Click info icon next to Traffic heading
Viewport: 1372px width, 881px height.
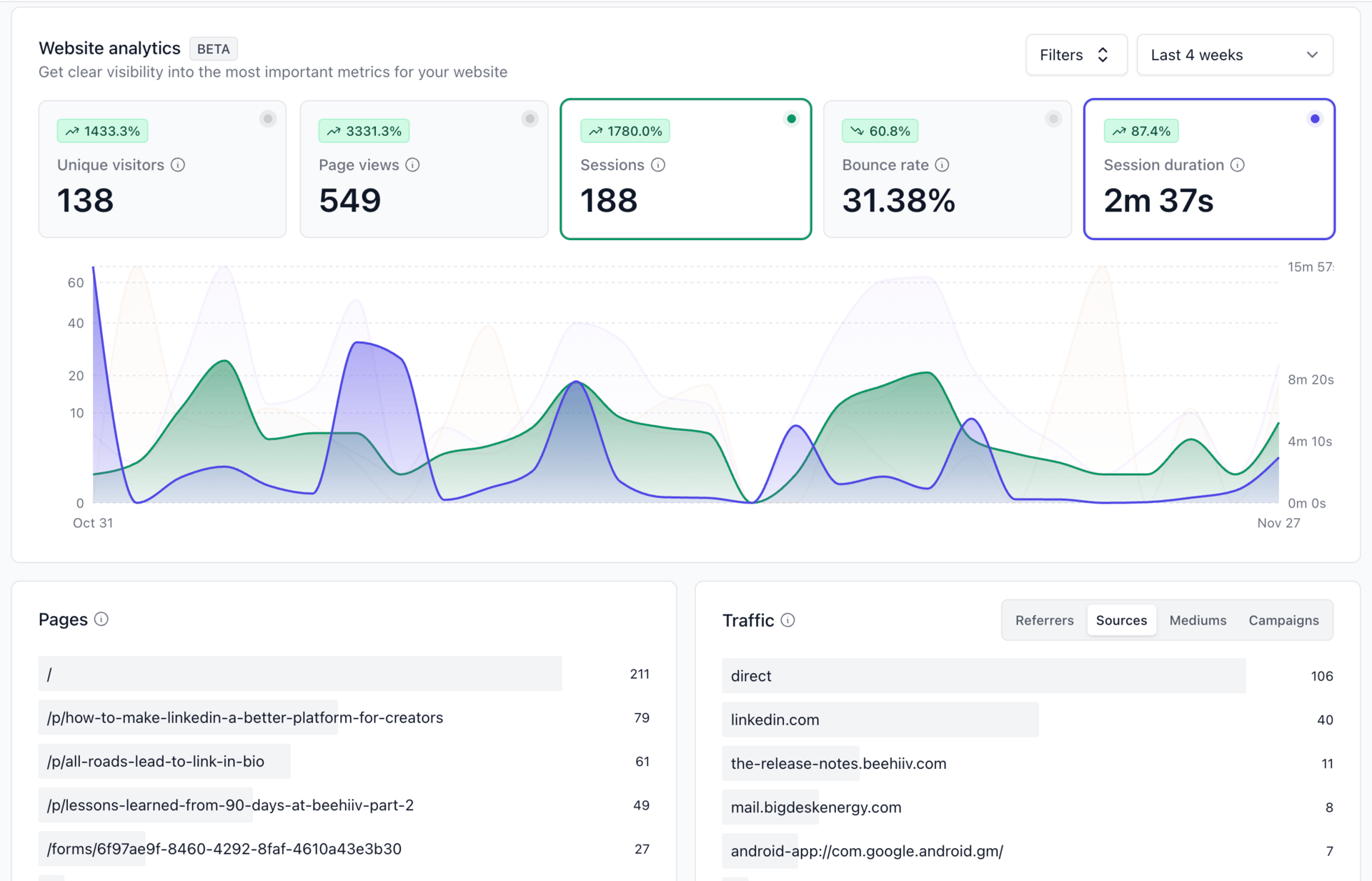click(787, 620)
